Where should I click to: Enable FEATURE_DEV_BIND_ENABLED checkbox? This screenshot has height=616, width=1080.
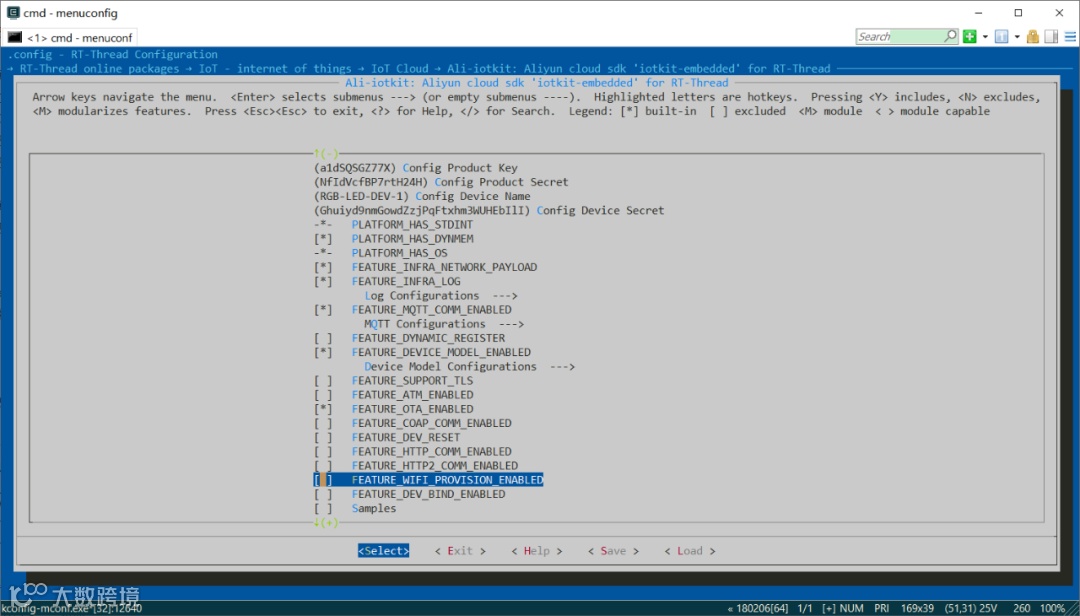pyautogui.click(x=323, y=495)
